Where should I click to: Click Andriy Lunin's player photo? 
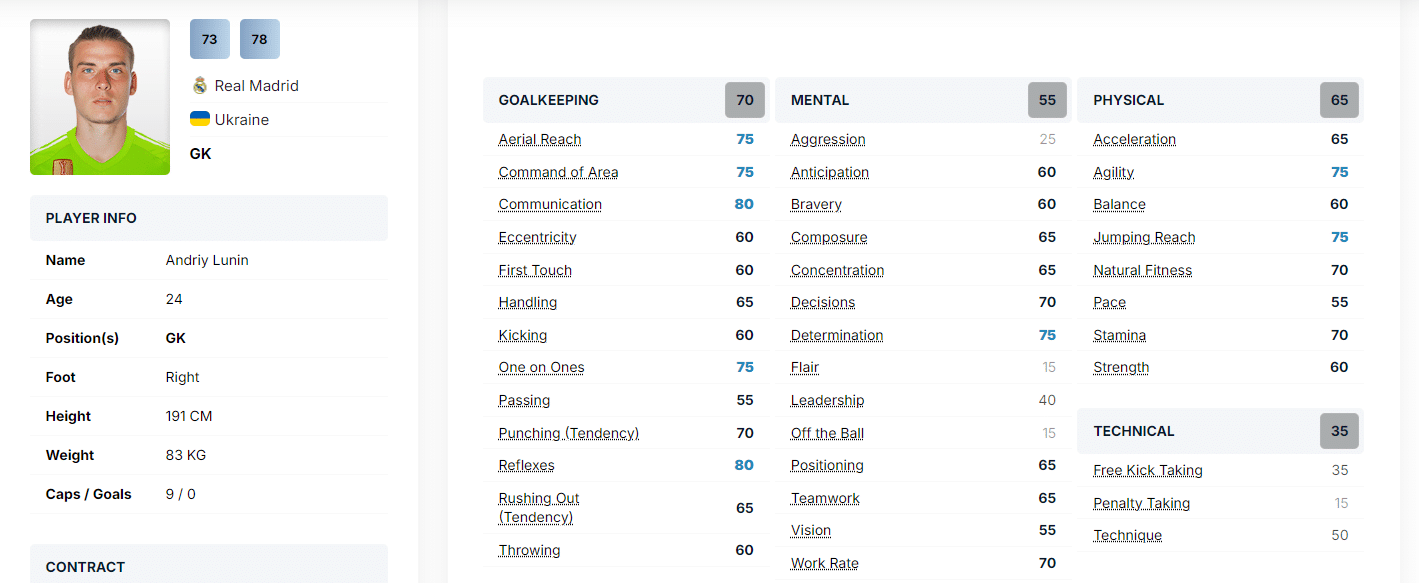(100, 97)
